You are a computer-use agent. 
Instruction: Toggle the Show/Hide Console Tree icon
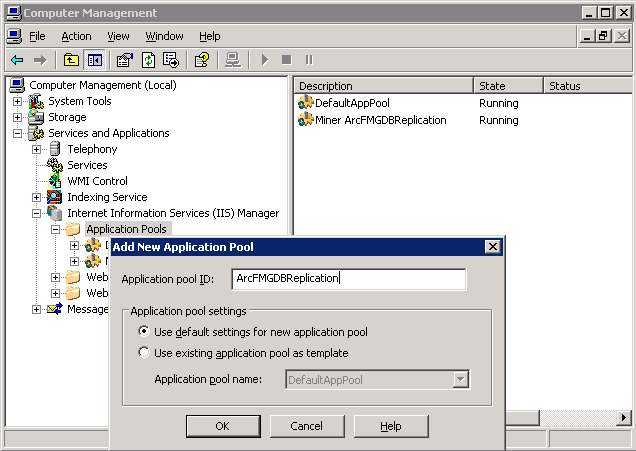(94, 60)
